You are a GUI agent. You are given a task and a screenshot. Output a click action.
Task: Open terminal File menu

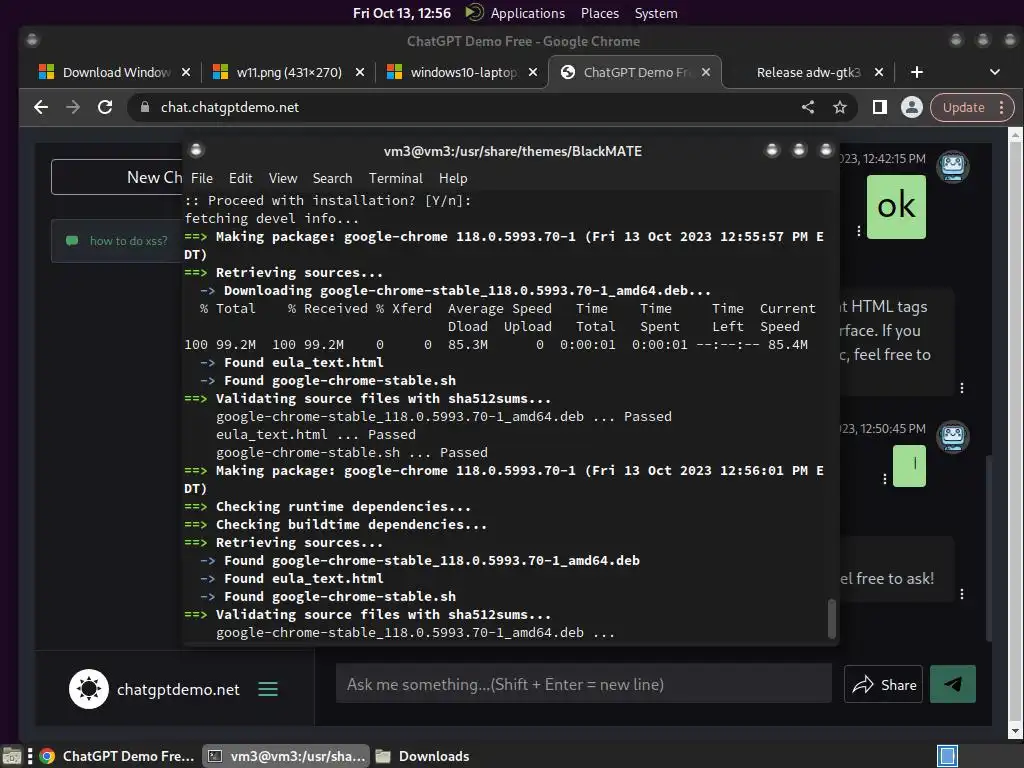(202, 178)
